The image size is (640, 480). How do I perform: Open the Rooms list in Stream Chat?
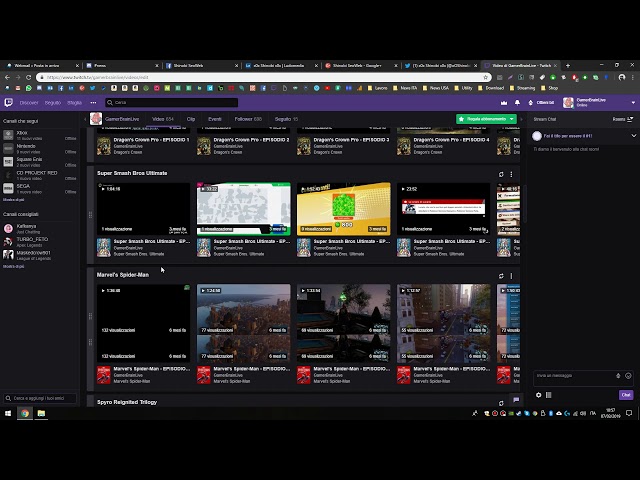(622, 119)
